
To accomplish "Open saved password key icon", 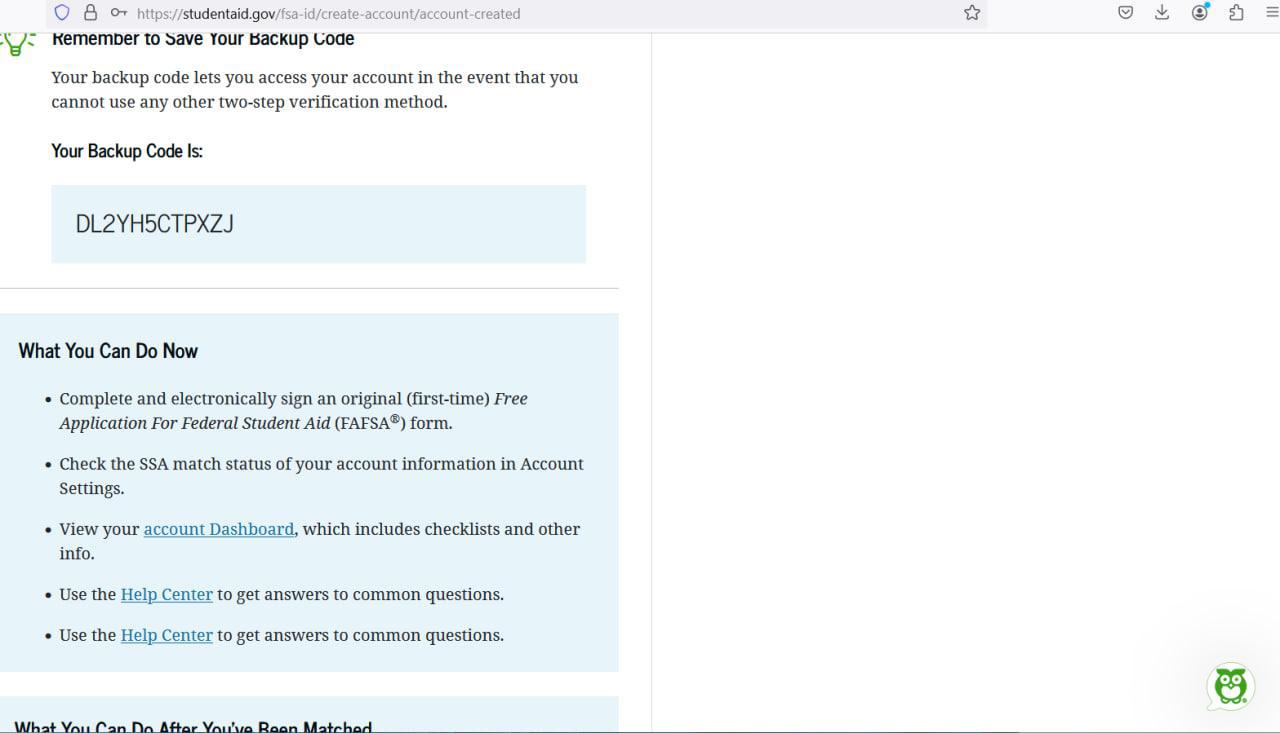I will 118,13.
